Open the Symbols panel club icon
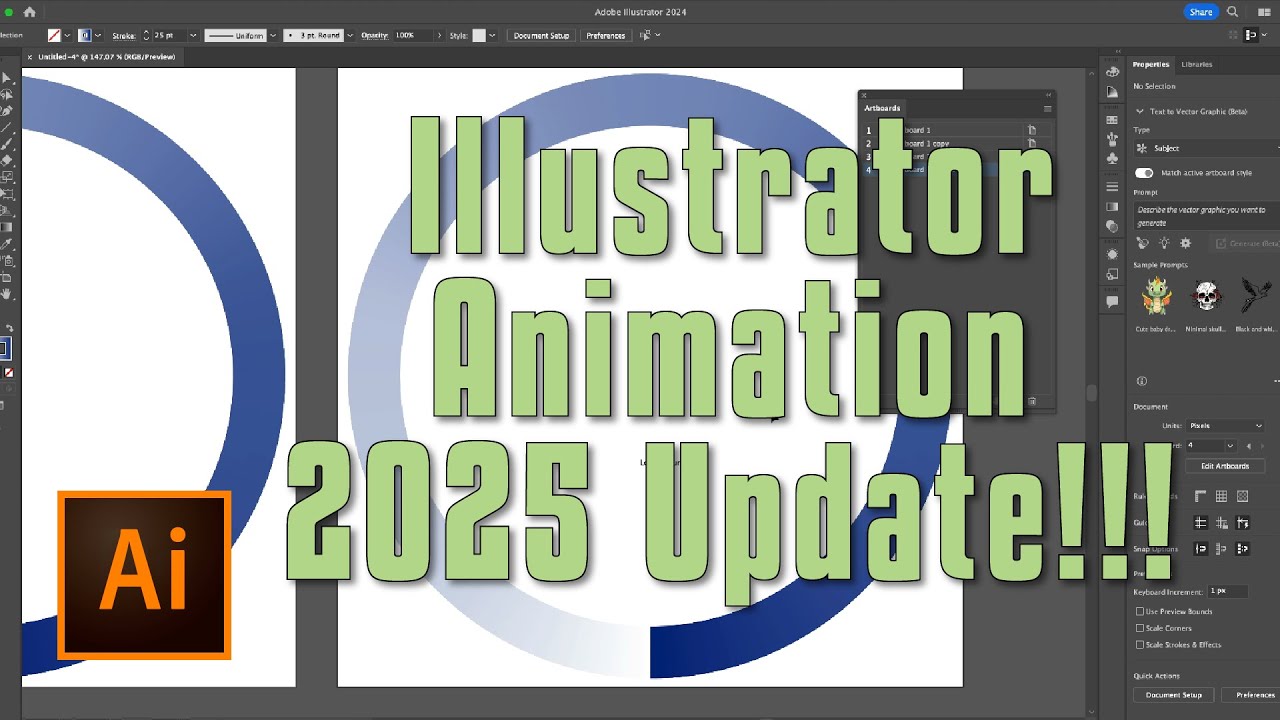1280x720 pixels. pyautogui.click(x=1112, y=158)
